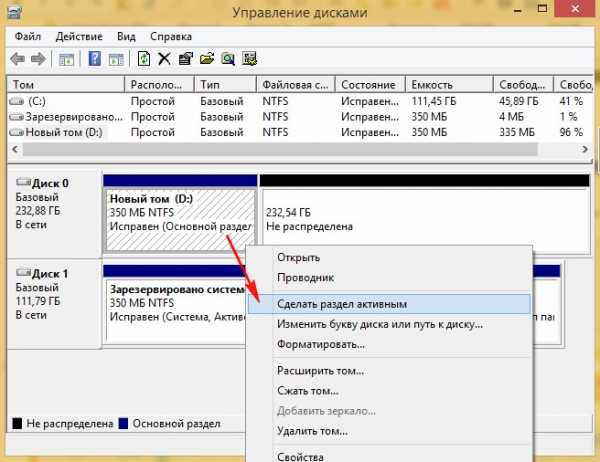Choose Свойства in the context menu
The height and width of the screenshot is (462, 600).
pos(389,455)
